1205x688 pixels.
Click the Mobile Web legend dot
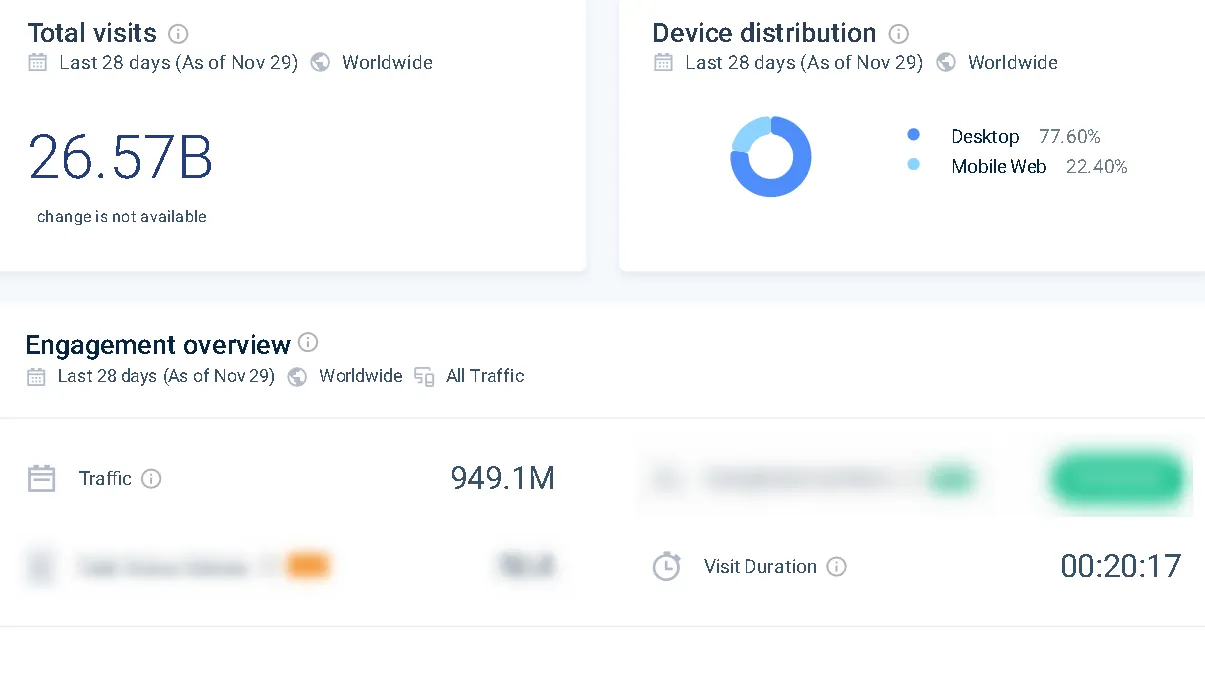pos(913,164)
